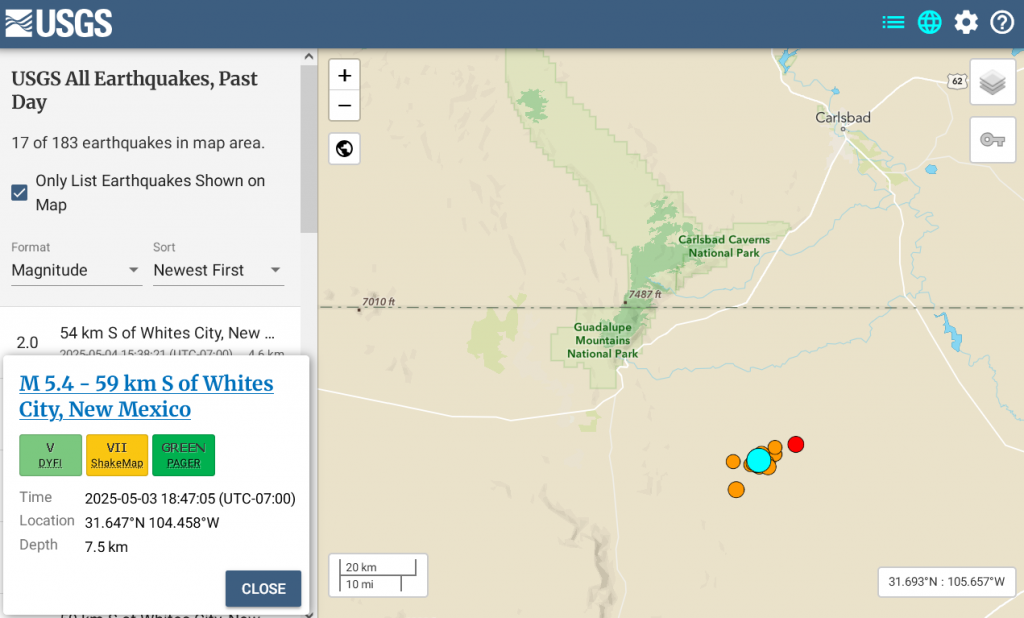Screen dimensions: 1024x618
Task: Click the 7487 ft peak label
Action: tap(645, 295)
